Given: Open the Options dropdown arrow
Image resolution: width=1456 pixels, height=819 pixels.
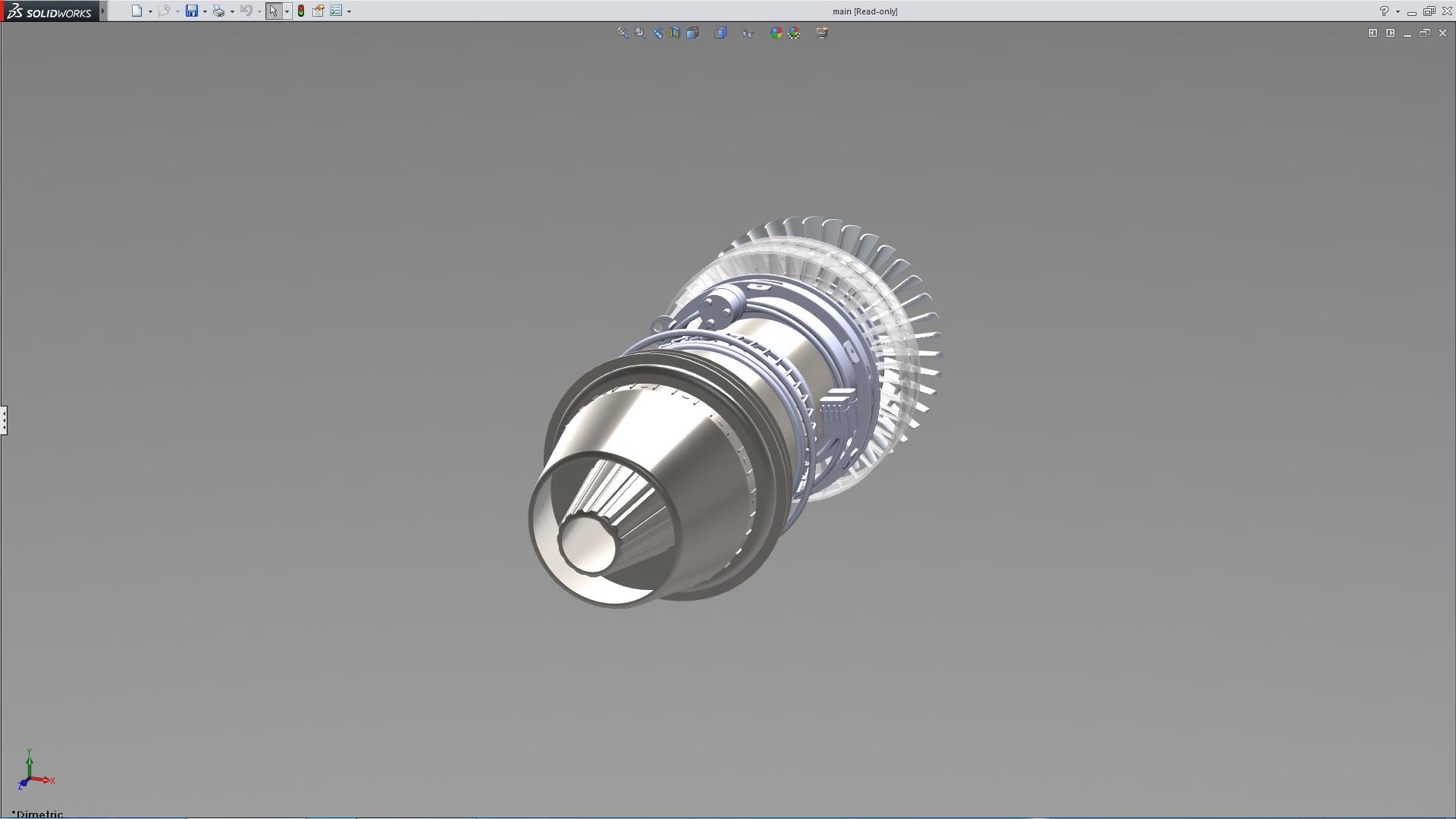Looking at the screenshot, I should pyautogui.click(x=349, y=11).
